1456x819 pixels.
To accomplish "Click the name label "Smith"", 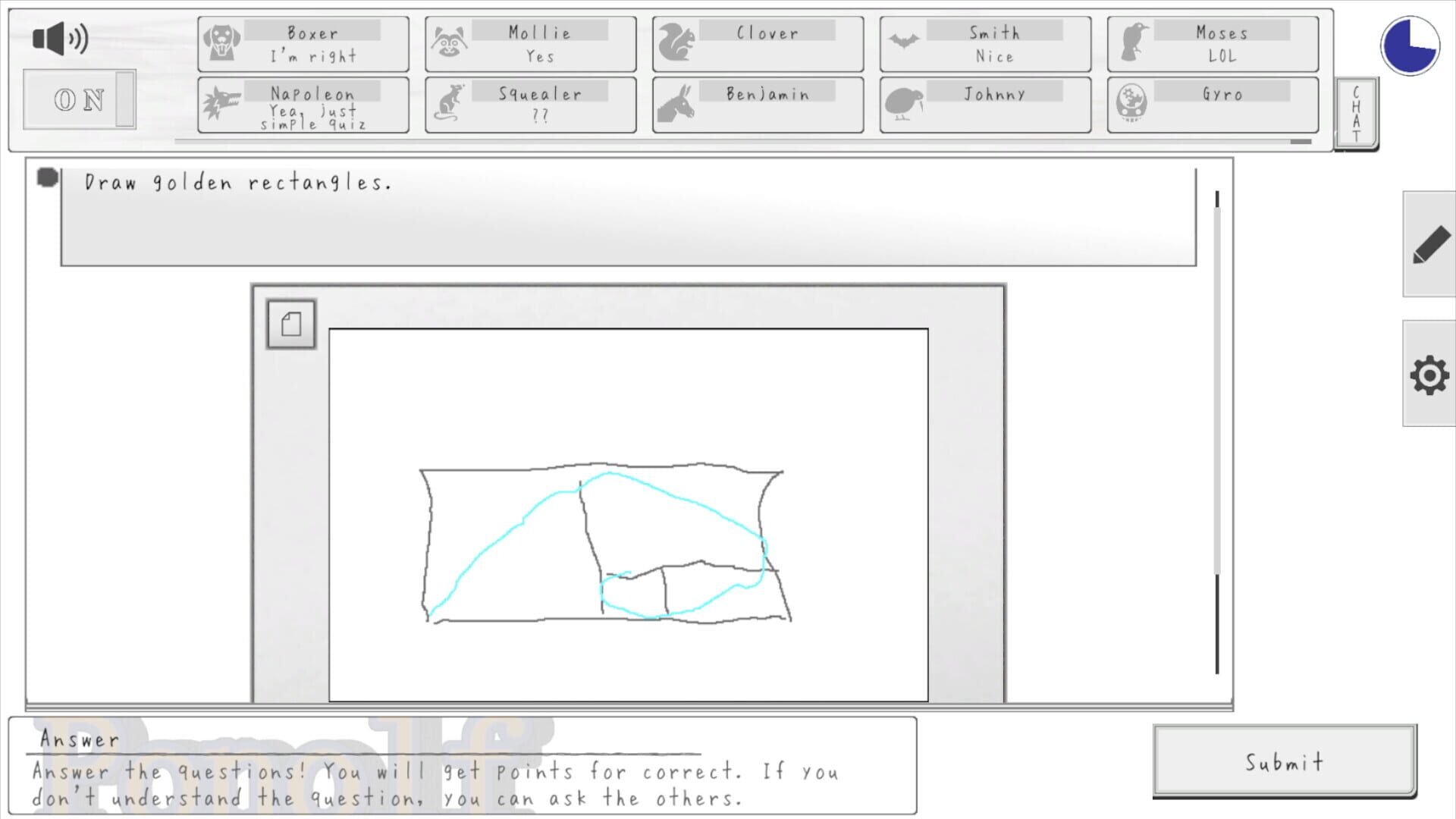I will (x=994, y=33).
